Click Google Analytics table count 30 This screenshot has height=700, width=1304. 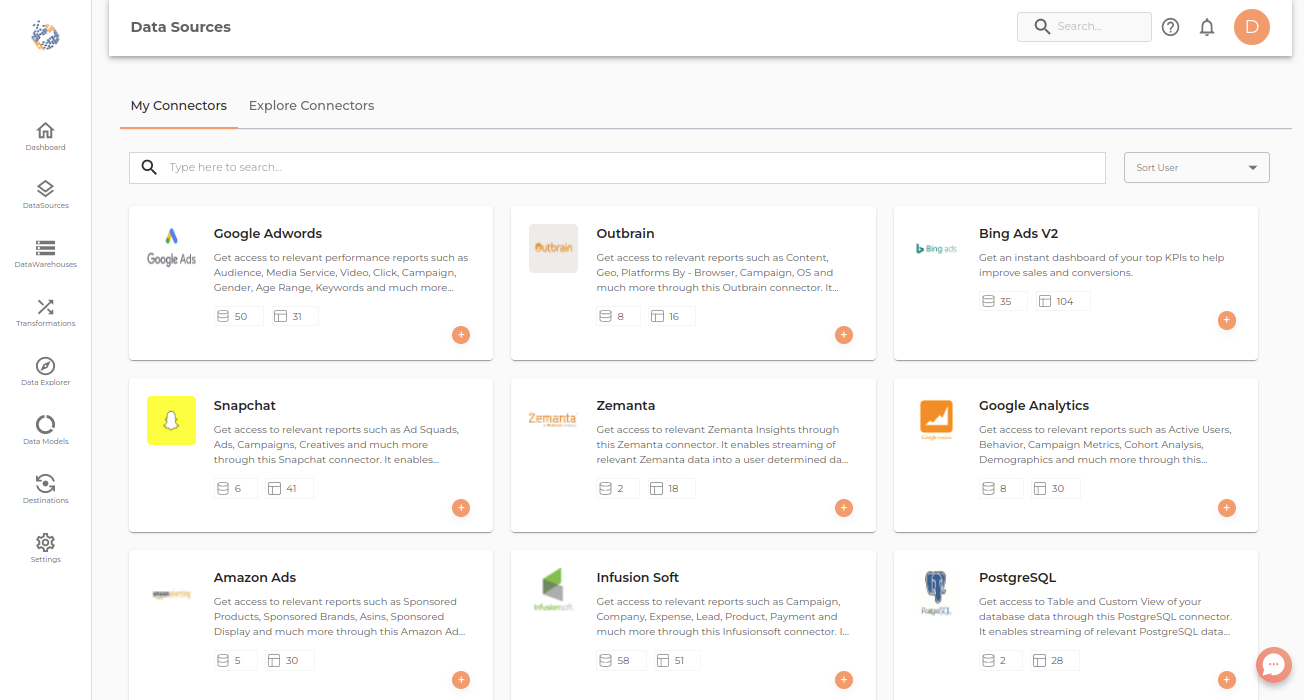click(x=1055, y=489)
